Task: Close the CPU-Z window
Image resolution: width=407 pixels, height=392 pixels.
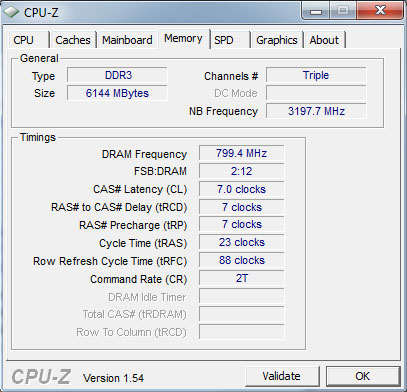Action: [380, 11]
